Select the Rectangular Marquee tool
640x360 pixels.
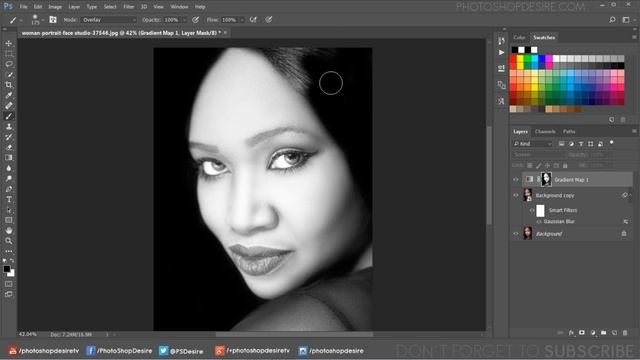pyautogui.click(x=9, y=53)
